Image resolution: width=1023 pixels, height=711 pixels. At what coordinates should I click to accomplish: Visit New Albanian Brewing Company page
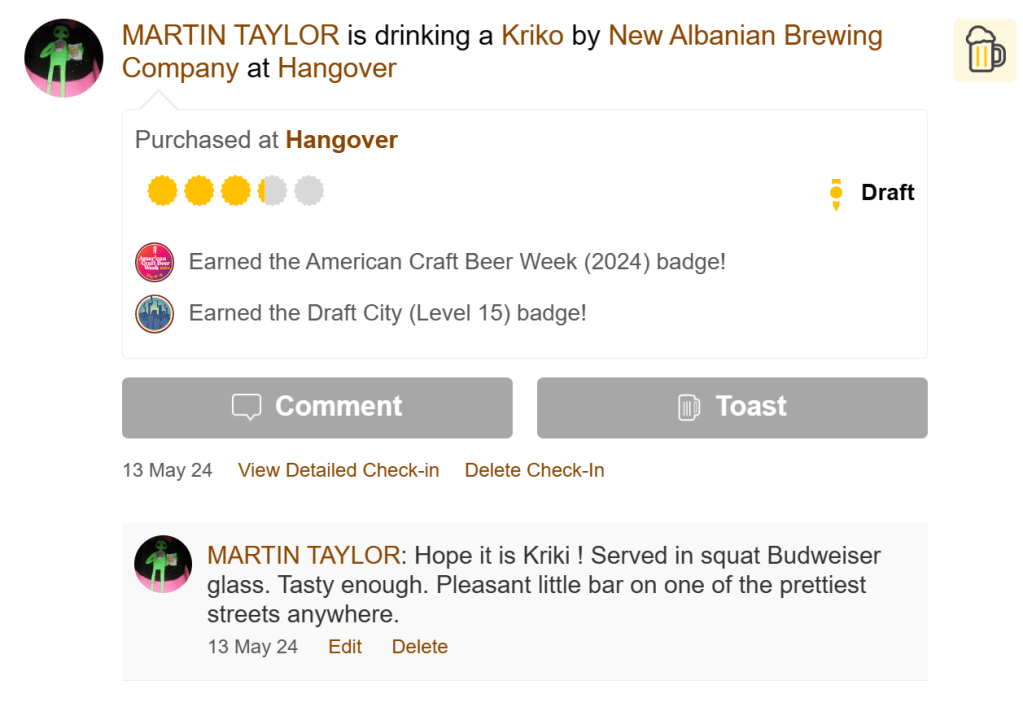[744, 36]
